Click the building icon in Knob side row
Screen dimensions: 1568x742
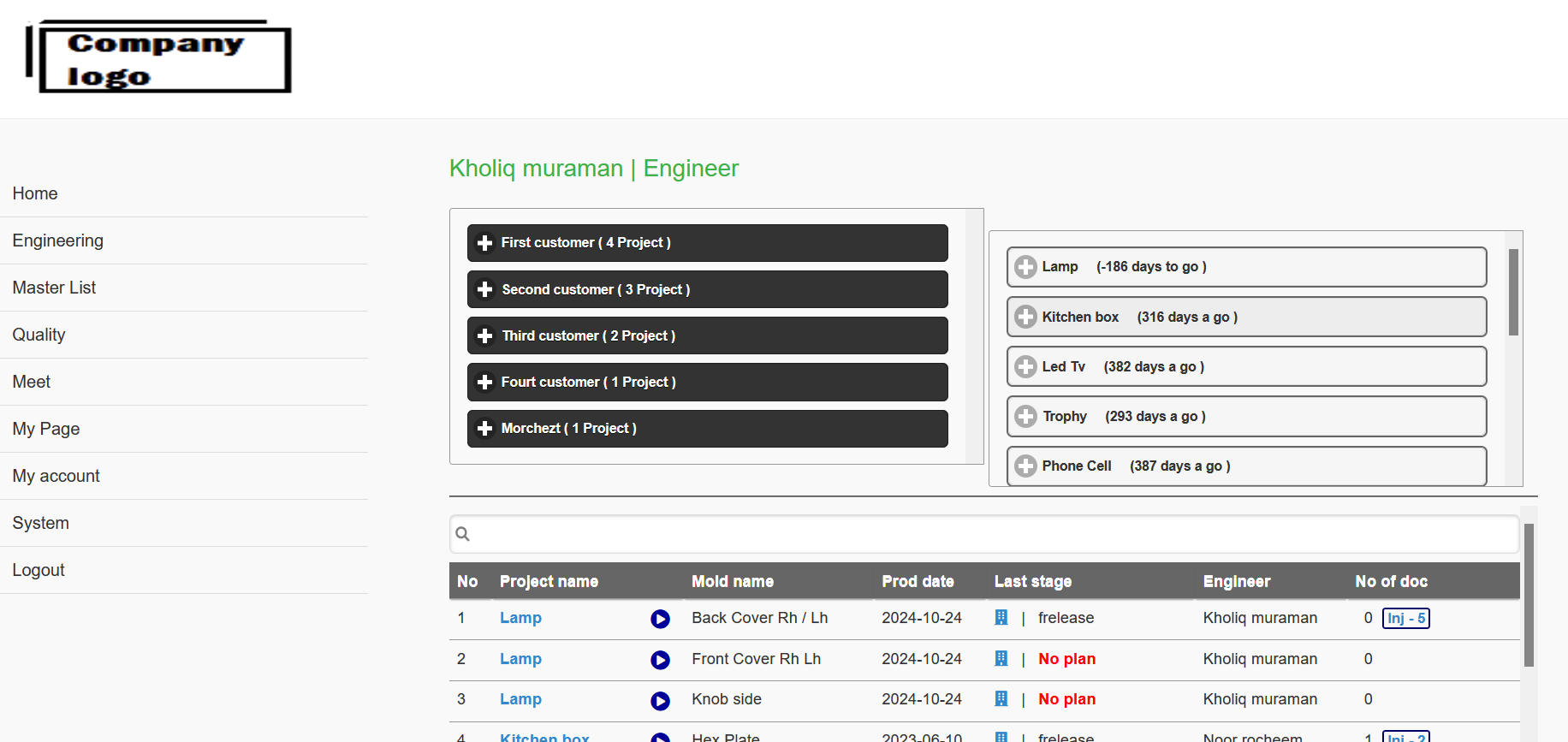click(x=1001, y=698)
